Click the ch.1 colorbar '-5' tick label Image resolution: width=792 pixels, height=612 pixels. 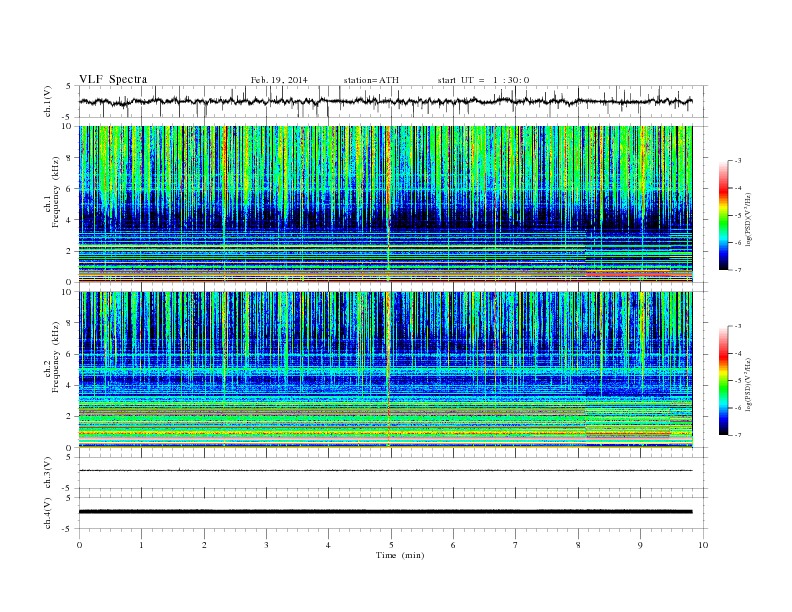tap(738, 216)
